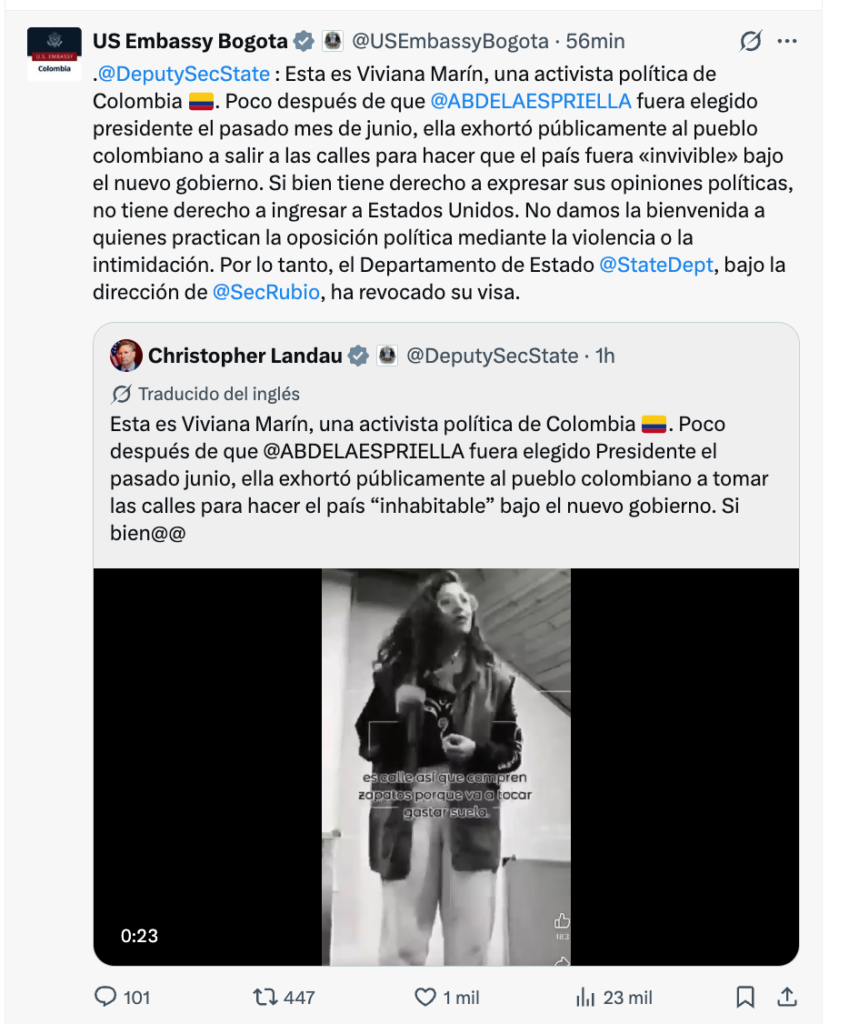
Task: Repost using the retweet arrows icon
Action: click(265, 997)
